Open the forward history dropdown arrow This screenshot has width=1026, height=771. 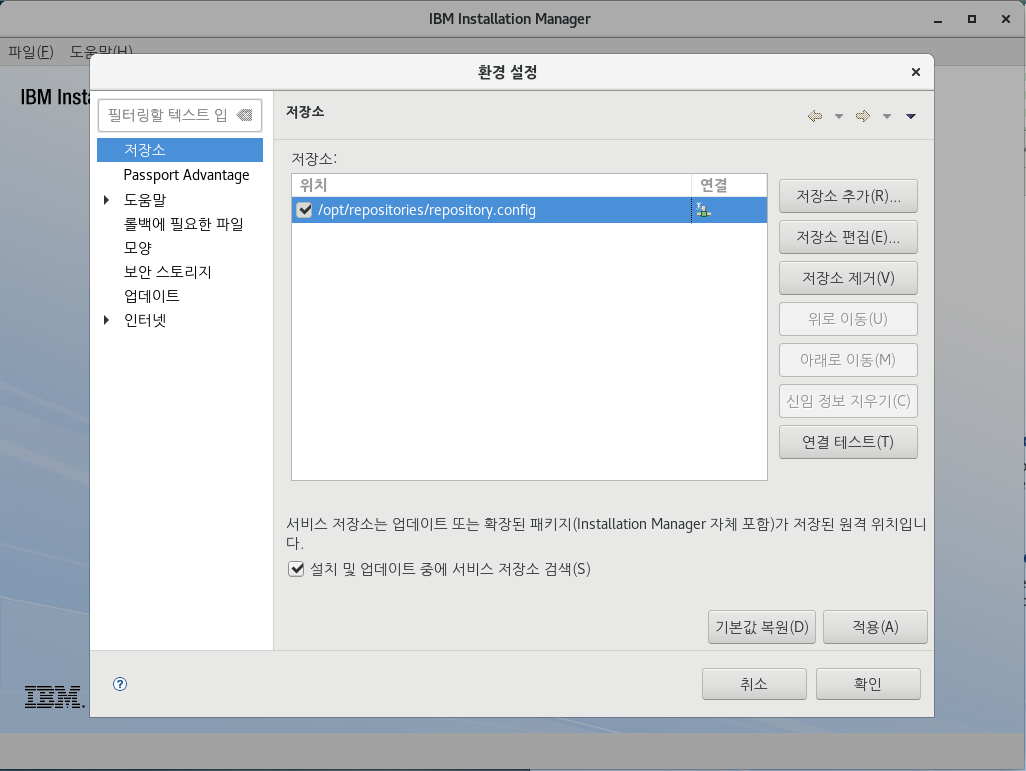(887, 117)
